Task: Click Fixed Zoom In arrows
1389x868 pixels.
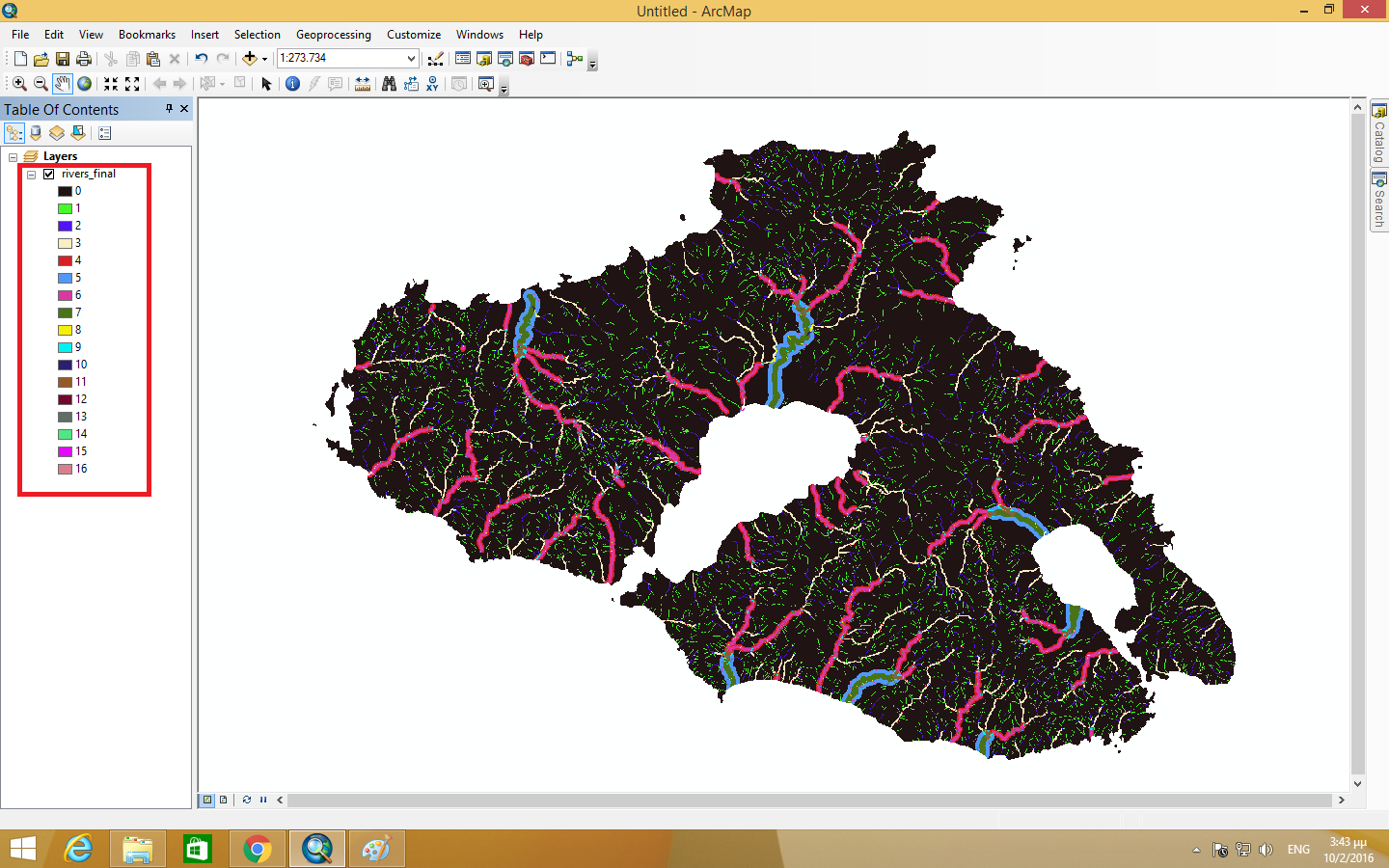Action: [x=111, y=84]
